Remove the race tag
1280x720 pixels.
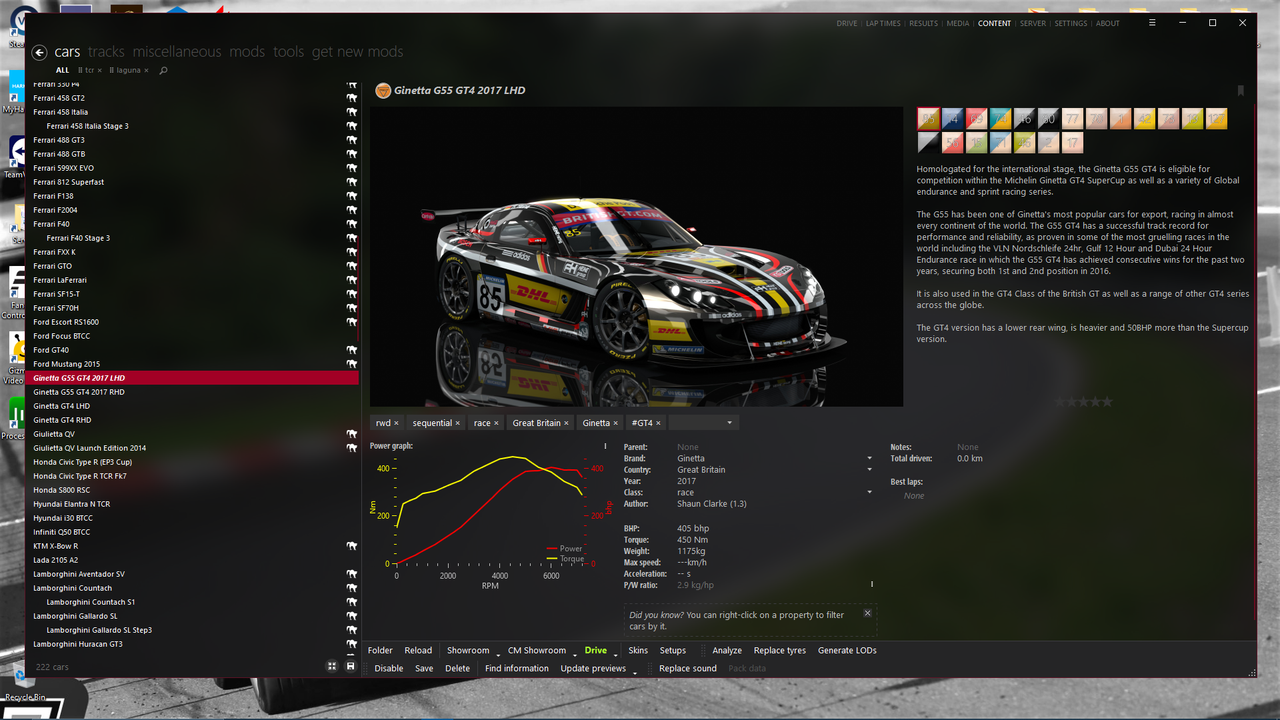[x=496, y=423]
